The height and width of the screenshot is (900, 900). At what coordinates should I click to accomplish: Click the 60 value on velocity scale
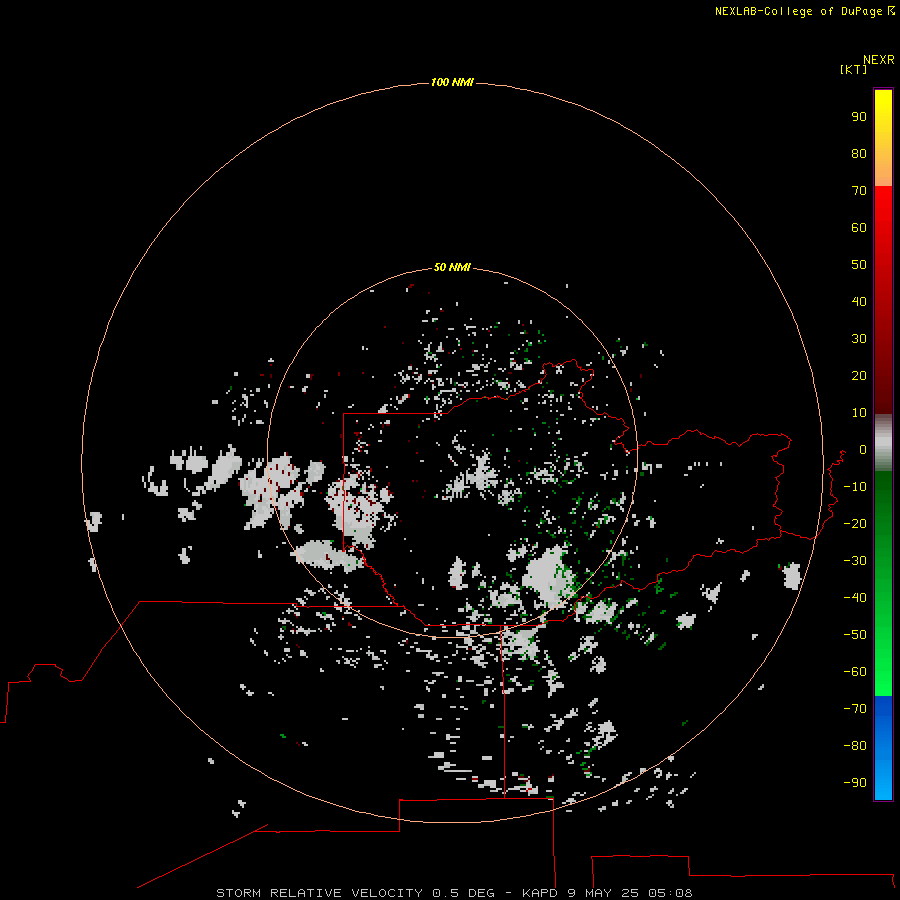[859, 227]
